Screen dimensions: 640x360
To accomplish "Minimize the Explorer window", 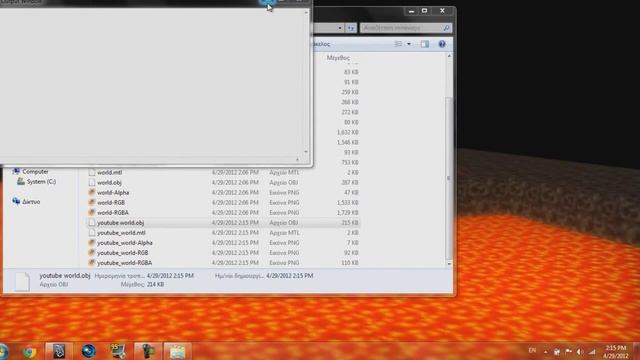I will click(411, 11).
